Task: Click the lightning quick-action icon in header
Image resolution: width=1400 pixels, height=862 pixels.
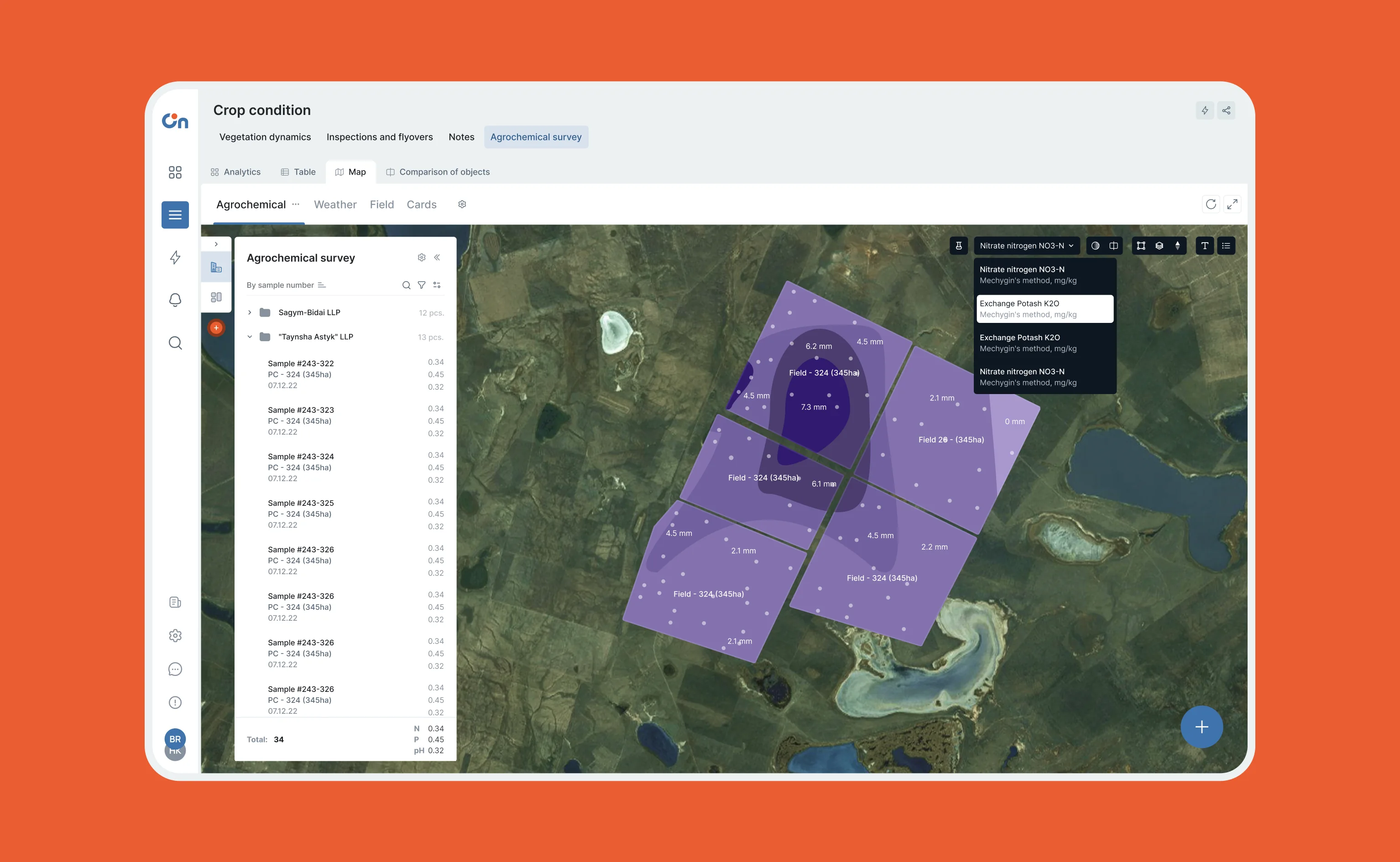Action: click(x=1204, y=110)
